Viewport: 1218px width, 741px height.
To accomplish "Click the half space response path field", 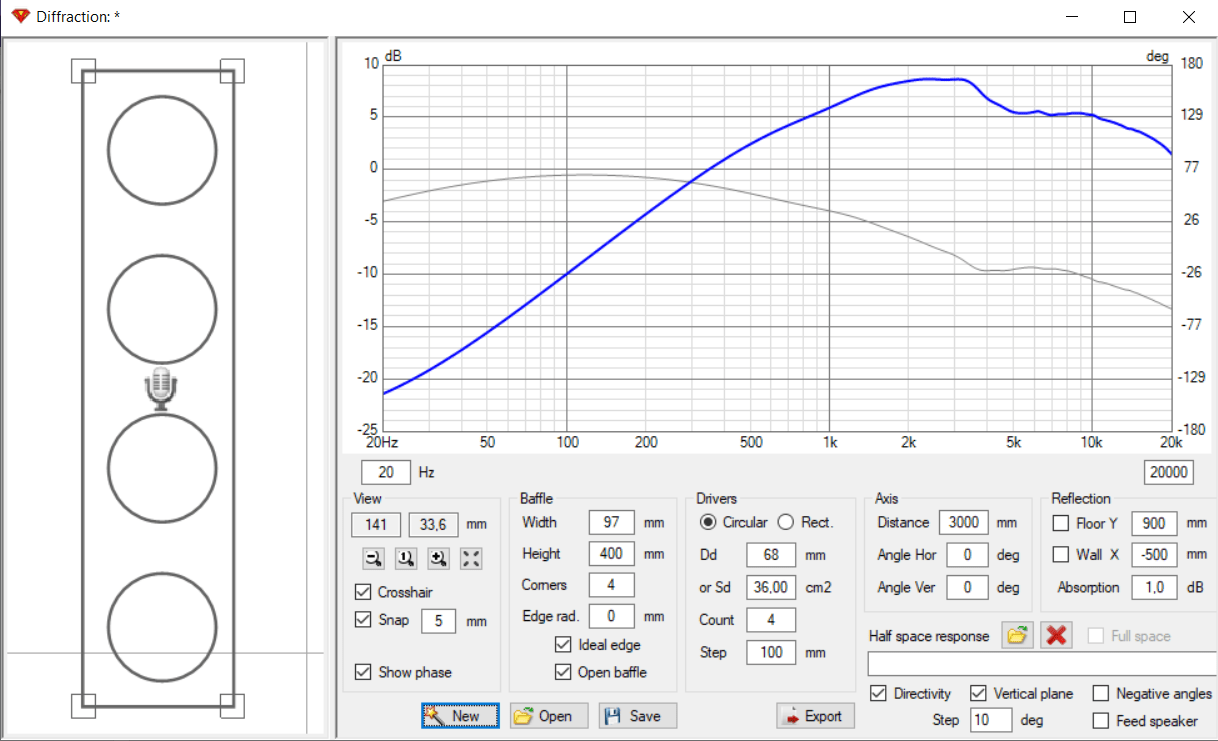I will [1042, 664].
